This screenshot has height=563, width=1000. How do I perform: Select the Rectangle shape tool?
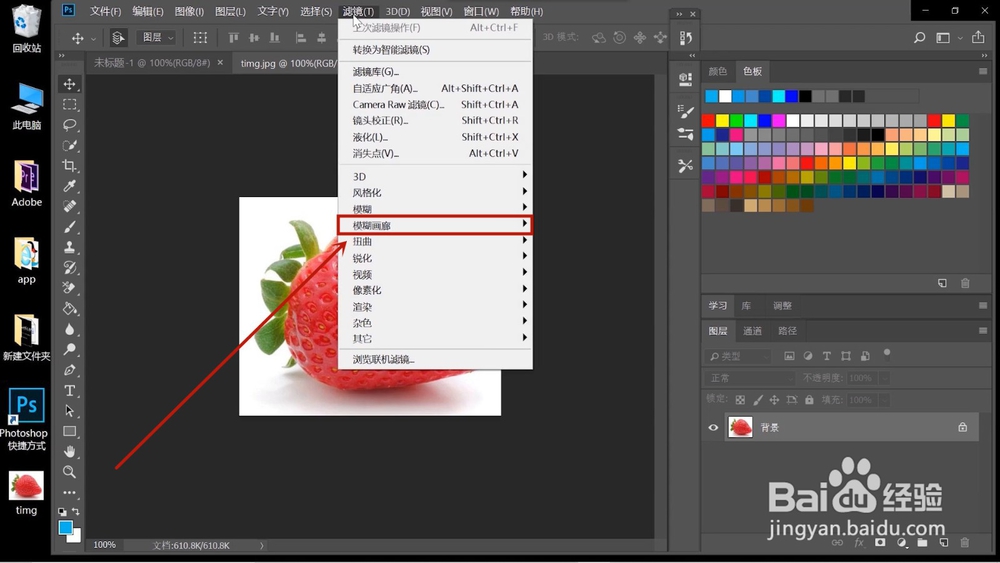click(70, 431)
